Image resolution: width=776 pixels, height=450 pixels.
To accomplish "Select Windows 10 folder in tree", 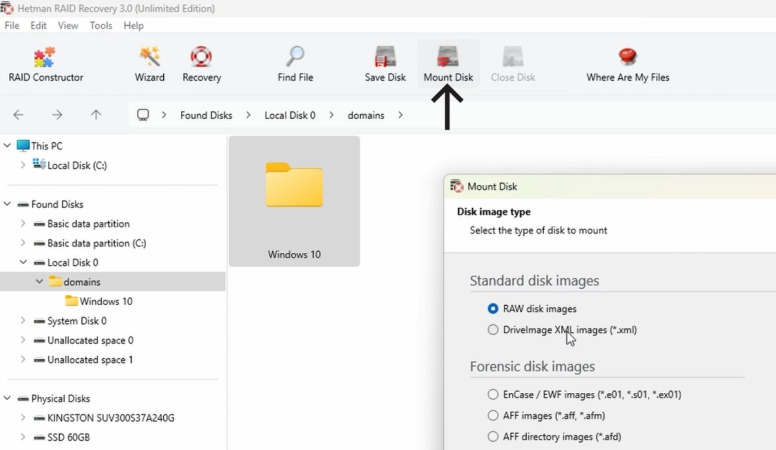I will (x=99, y=301).
